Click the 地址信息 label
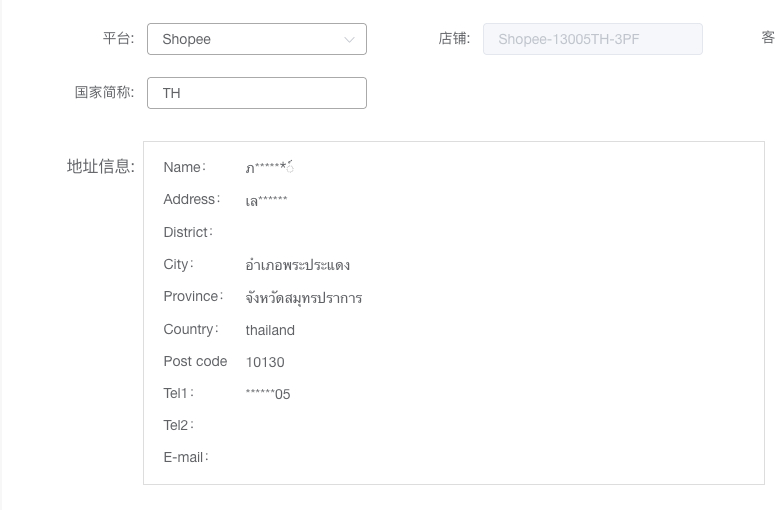 100,166
